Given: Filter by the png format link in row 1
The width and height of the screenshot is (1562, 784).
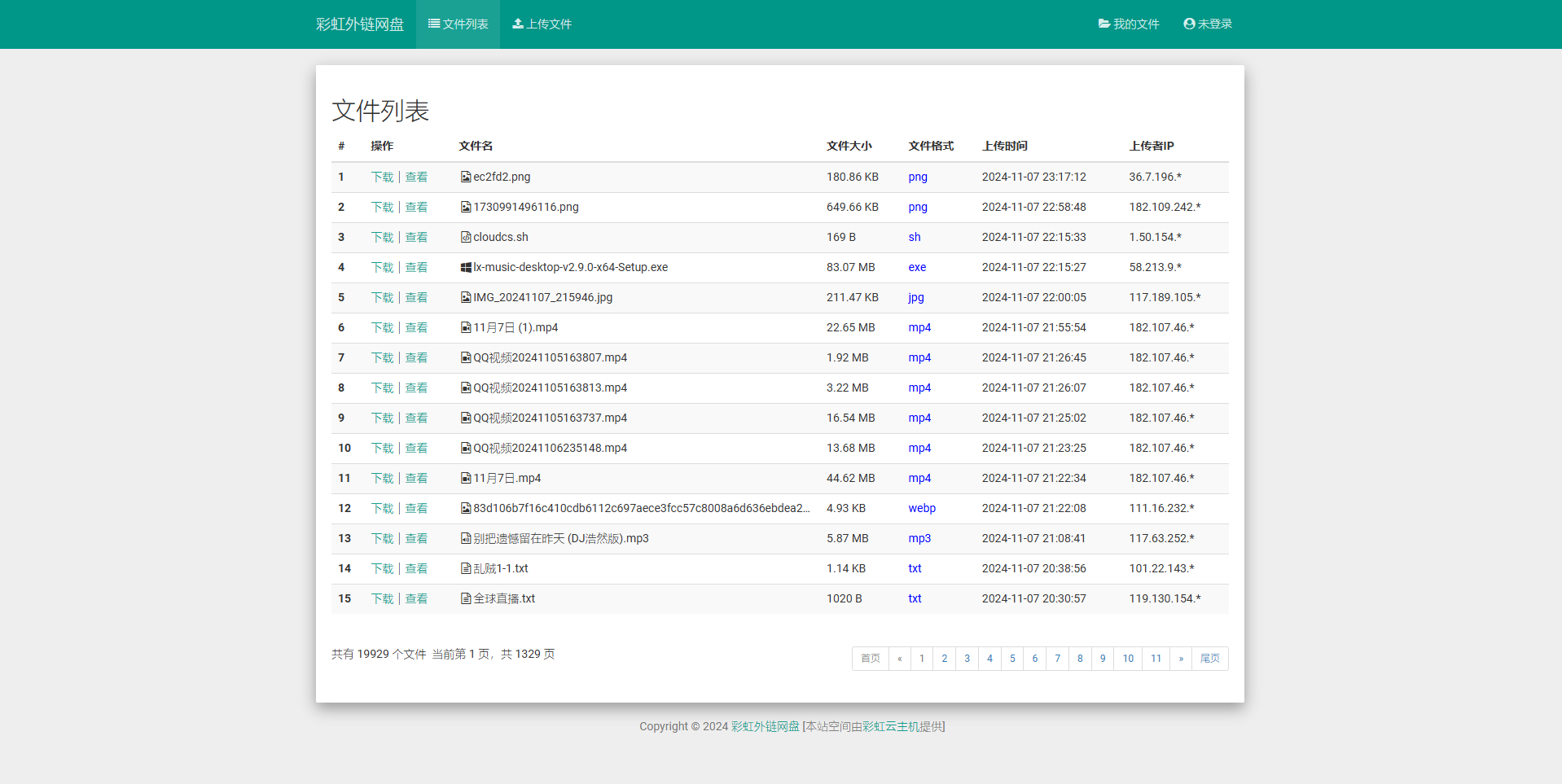Looking at the screenshot, I should click(x=918, y=177).
